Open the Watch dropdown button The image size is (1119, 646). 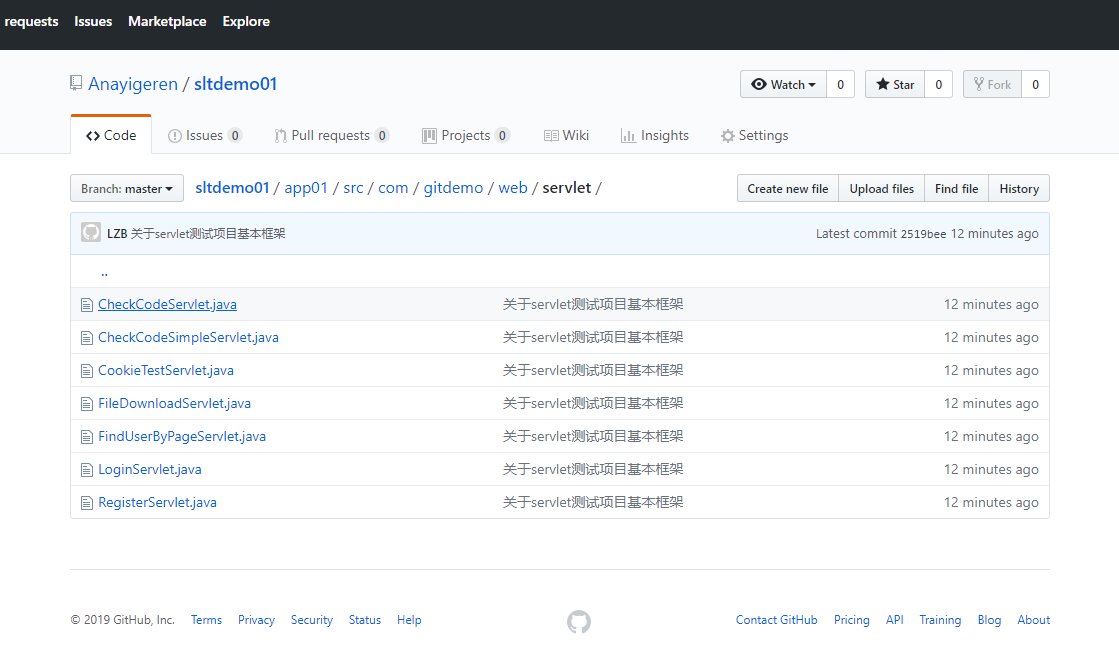[783, 84]
